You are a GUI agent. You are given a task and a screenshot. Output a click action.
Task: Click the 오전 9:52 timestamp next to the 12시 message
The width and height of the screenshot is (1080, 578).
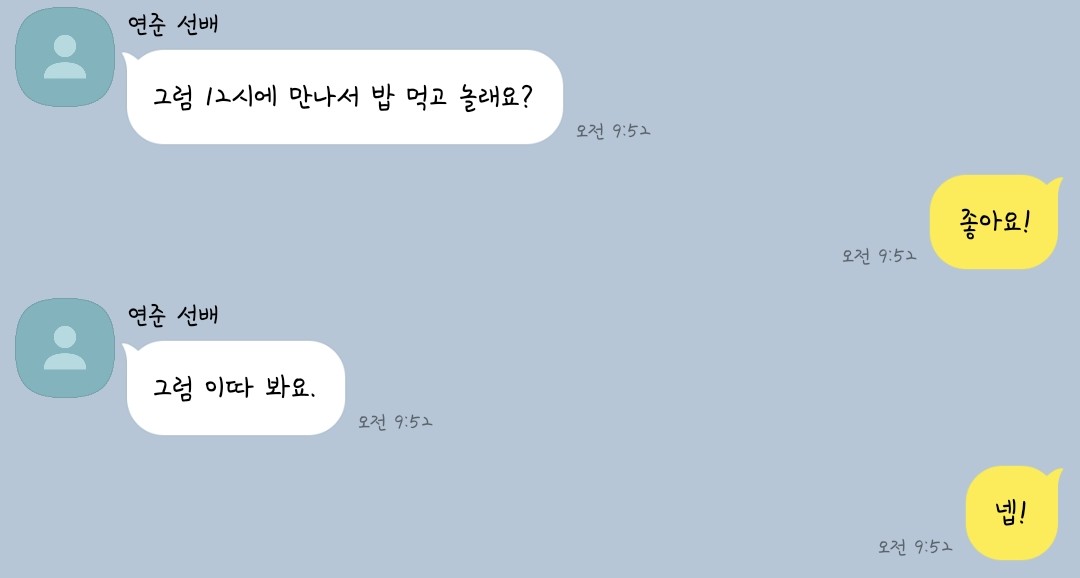pyautogui.click(x=613, y=131)
